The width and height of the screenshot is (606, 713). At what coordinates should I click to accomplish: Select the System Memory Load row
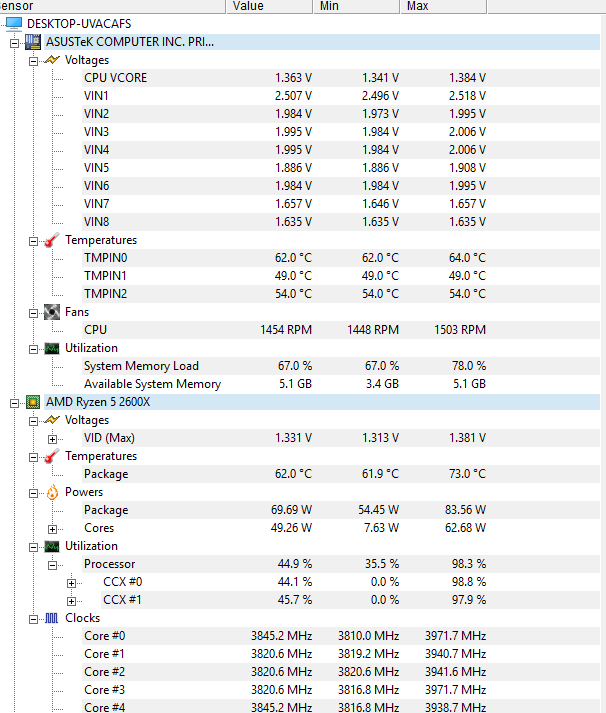[x=341, y=366]
